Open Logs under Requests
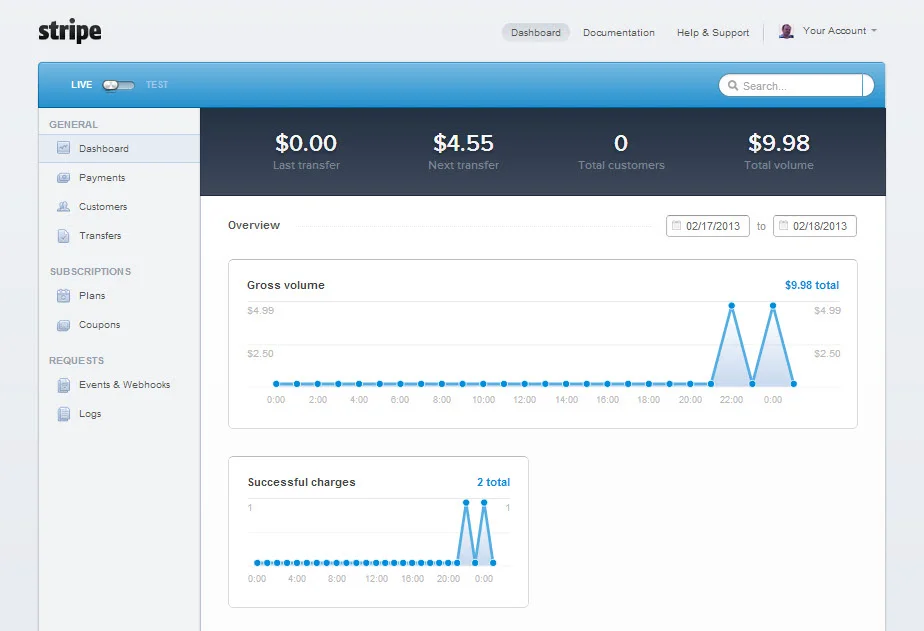924x631 pixels. (90, 414)
